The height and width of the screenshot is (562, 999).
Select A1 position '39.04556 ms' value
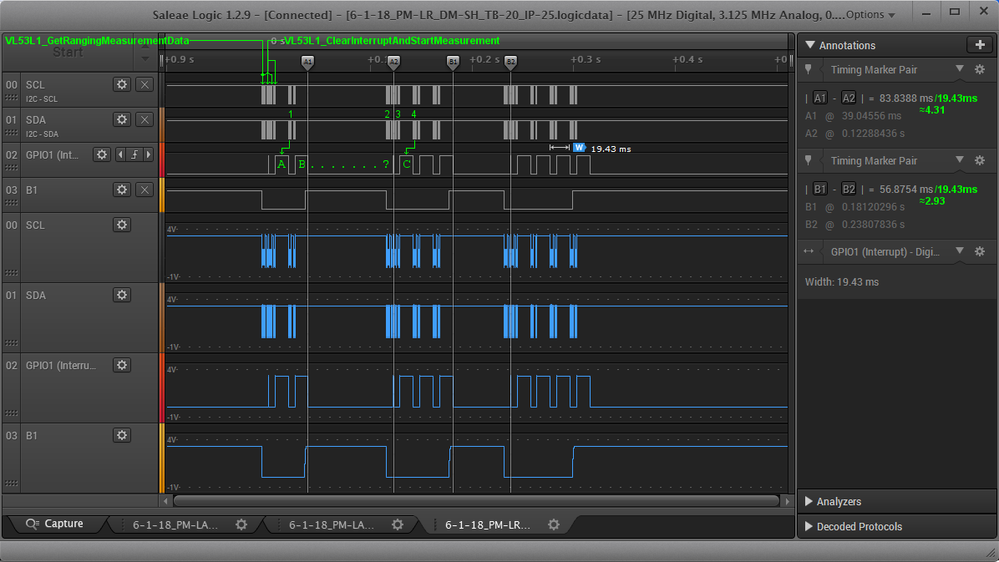coord(872,116)
